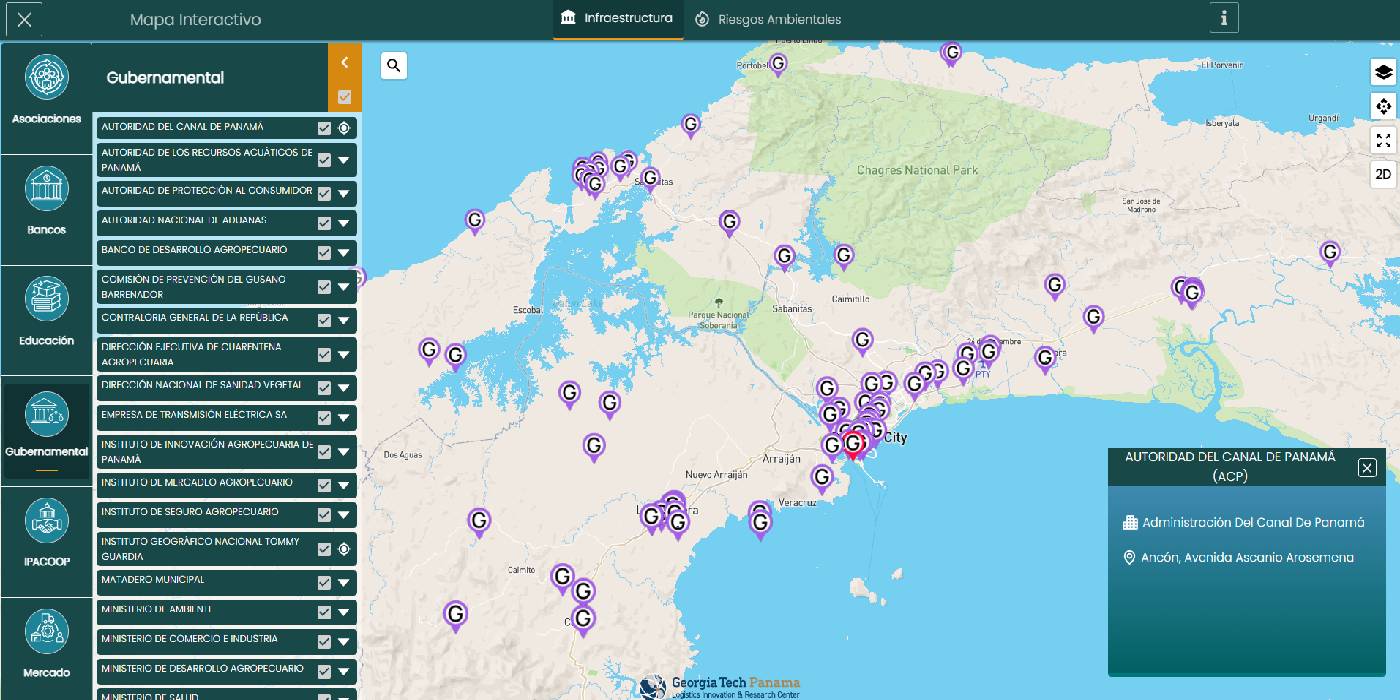Image resolution: width=1400 pixels, height=700 pixels.
Task: Close the Mapa Interactivo panel with X
Action: coord(25,19)
